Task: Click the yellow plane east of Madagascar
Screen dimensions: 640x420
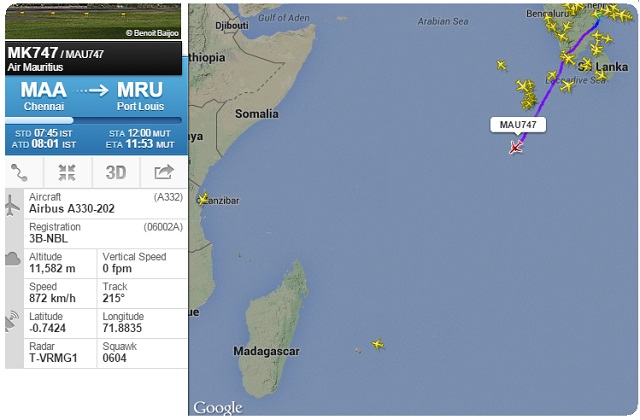Action: [377, 344]
